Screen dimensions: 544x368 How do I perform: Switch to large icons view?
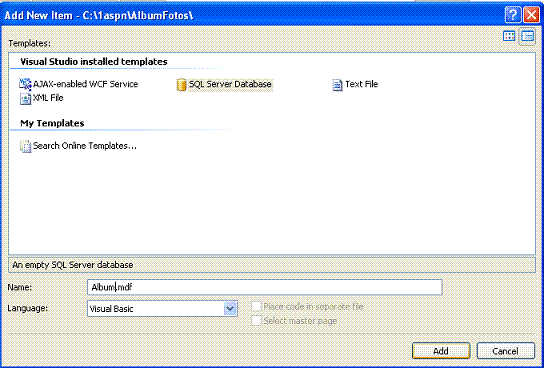click(509, 36)
